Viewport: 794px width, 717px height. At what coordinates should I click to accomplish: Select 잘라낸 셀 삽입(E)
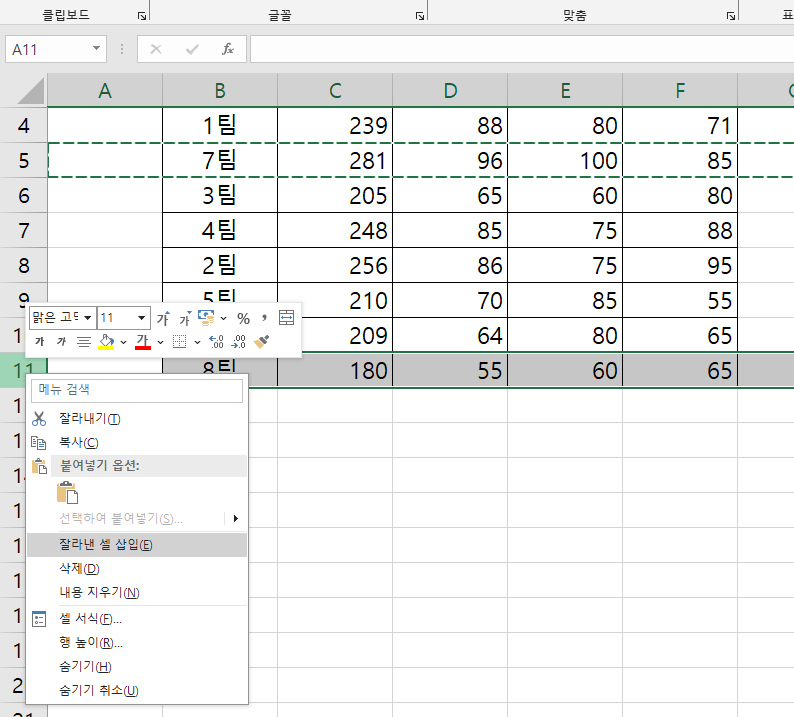tap(137, 545)
